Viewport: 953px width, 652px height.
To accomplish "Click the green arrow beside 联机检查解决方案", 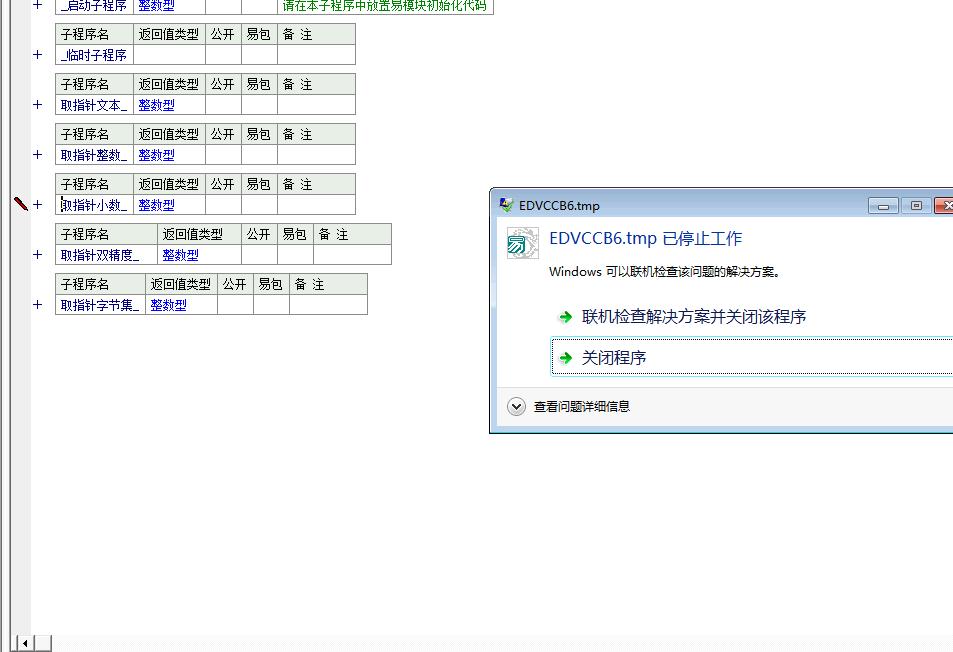I will 566,317.
